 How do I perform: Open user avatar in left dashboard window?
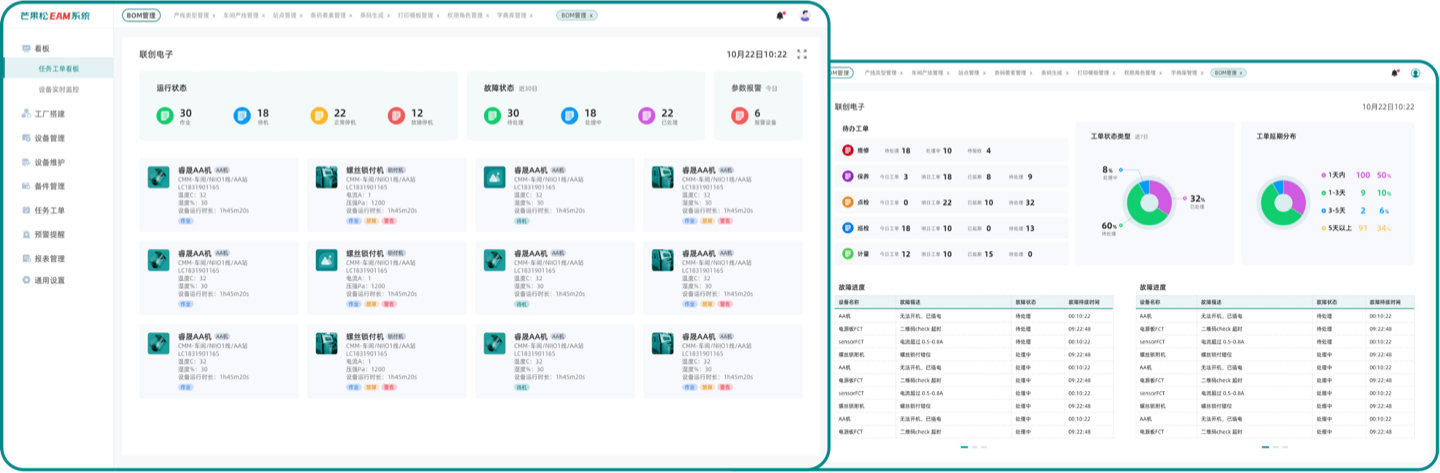(805, 16)
